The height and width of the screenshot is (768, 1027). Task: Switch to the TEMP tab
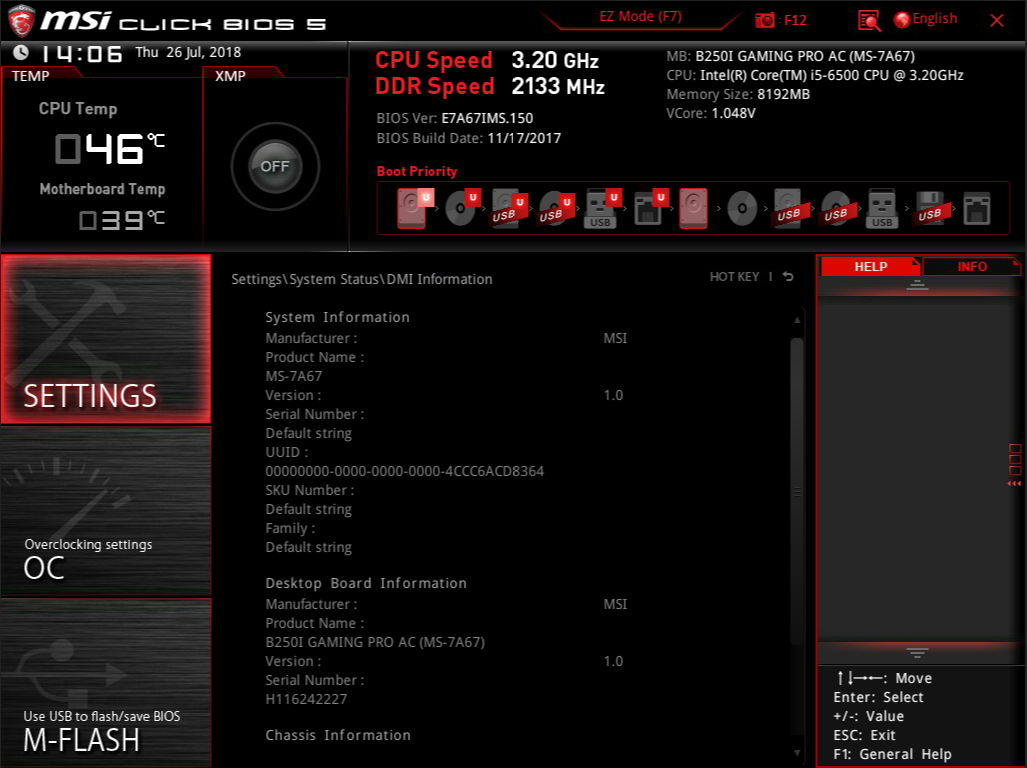point(30,75)
